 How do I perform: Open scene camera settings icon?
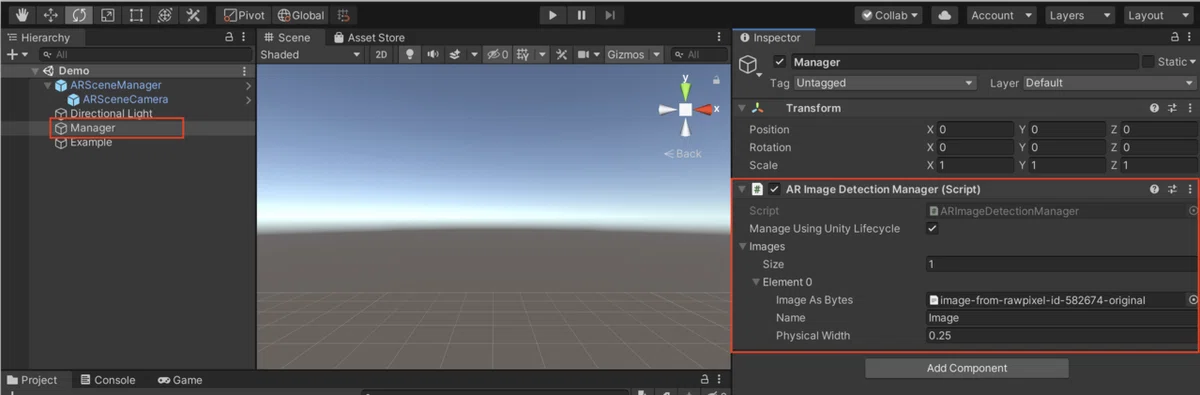point(584,55)
